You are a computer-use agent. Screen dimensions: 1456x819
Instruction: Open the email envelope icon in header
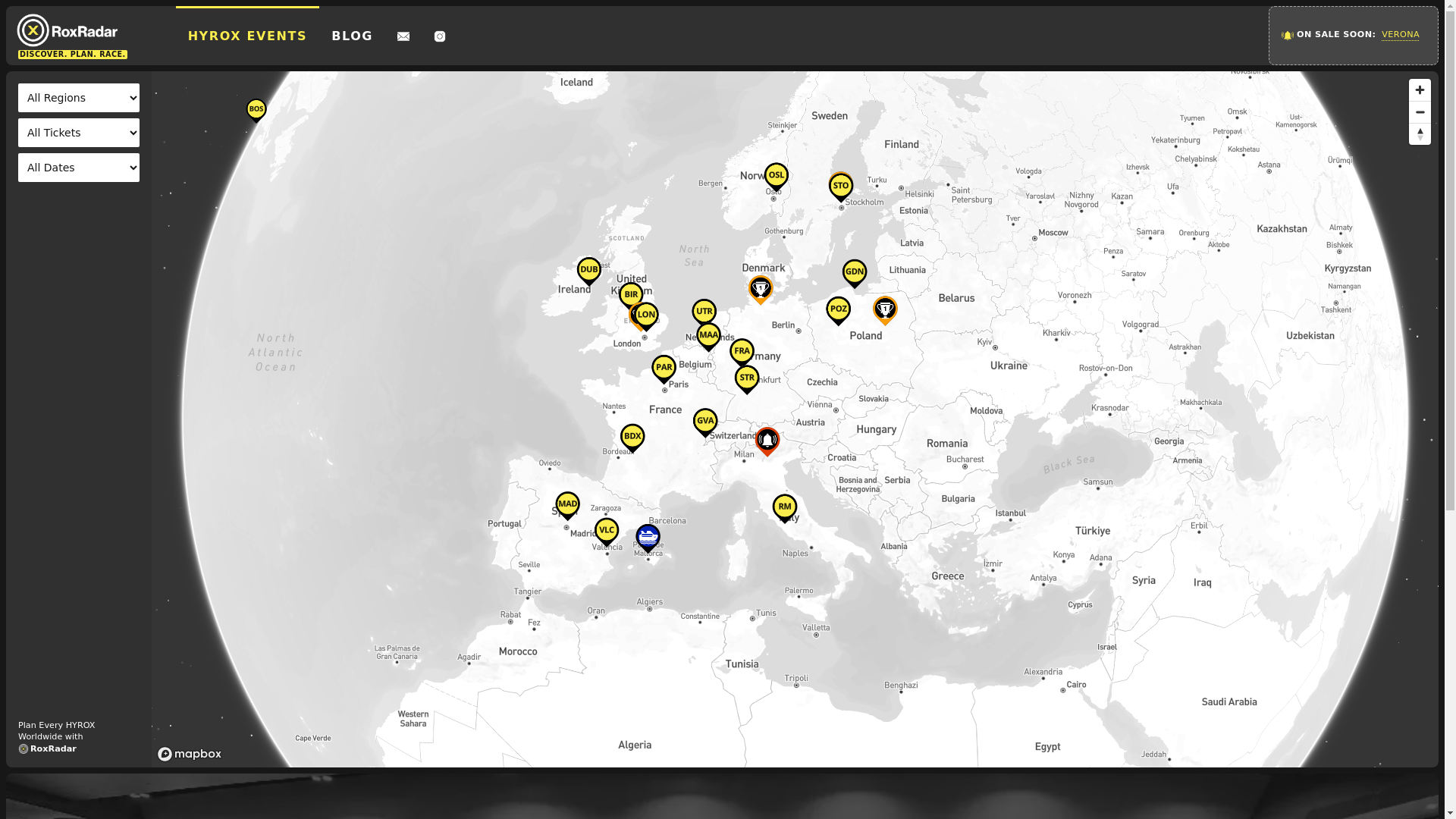[403, 36]
